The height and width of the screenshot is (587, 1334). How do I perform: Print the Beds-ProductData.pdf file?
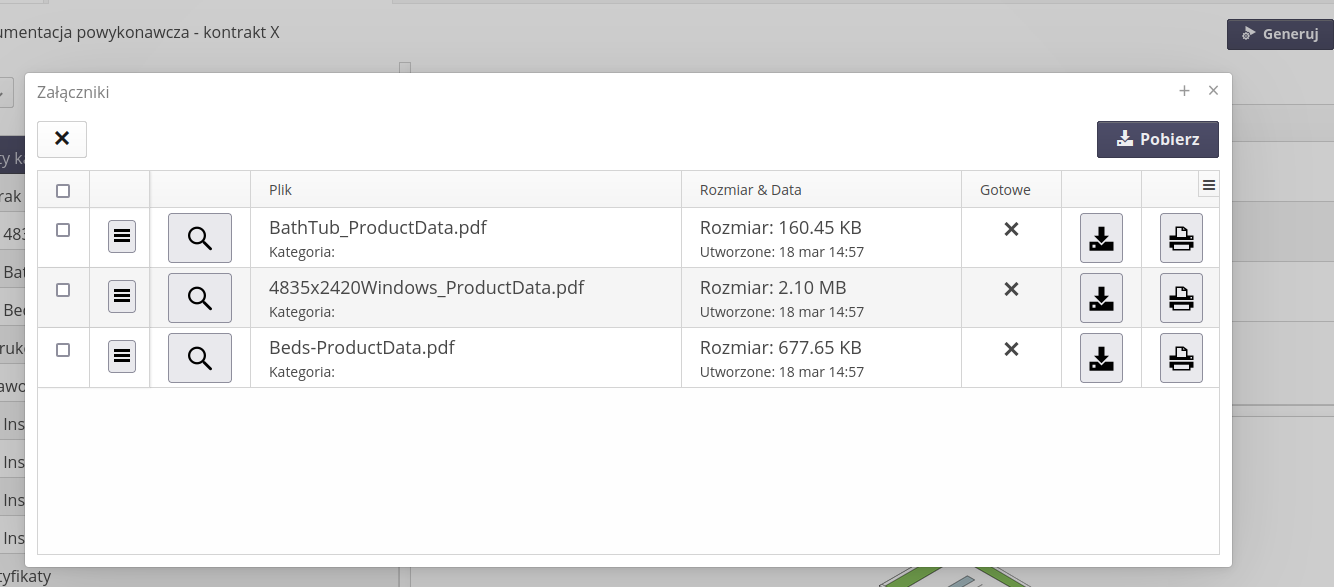1181,358
